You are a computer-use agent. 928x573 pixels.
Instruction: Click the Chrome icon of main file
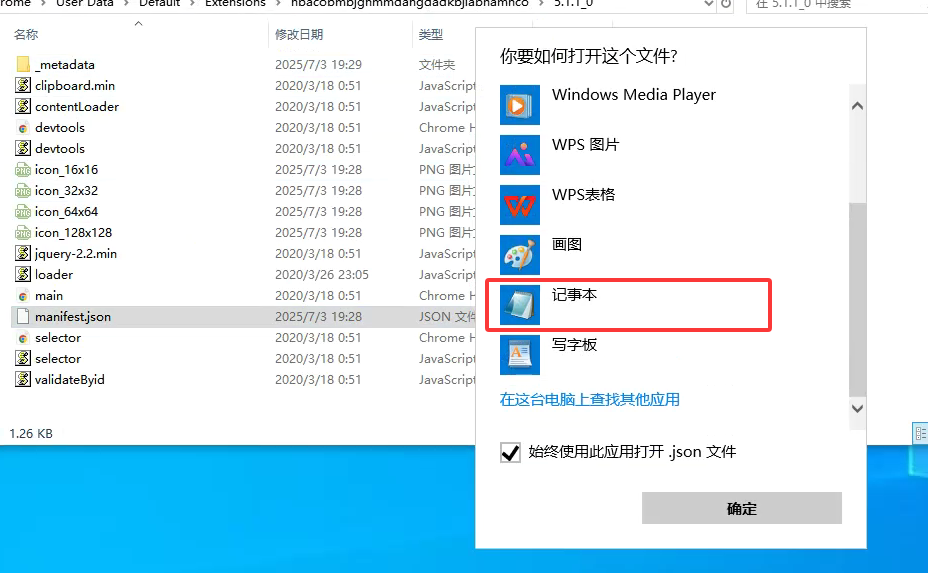point(23,296)
